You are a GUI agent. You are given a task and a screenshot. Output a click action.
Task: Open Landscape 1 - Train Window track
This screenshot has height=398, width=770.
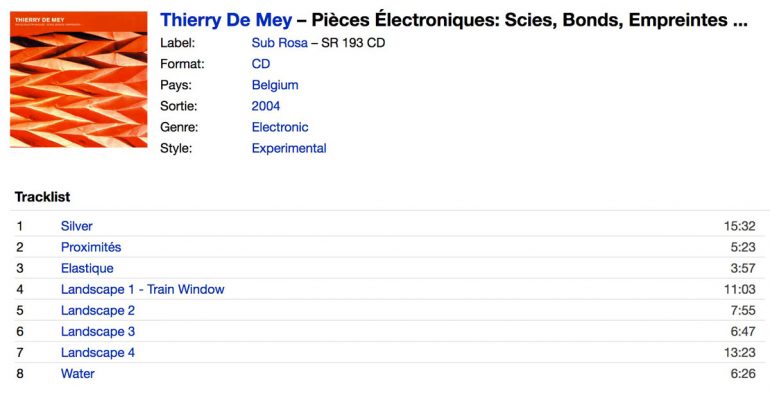(x=142, y=289)
